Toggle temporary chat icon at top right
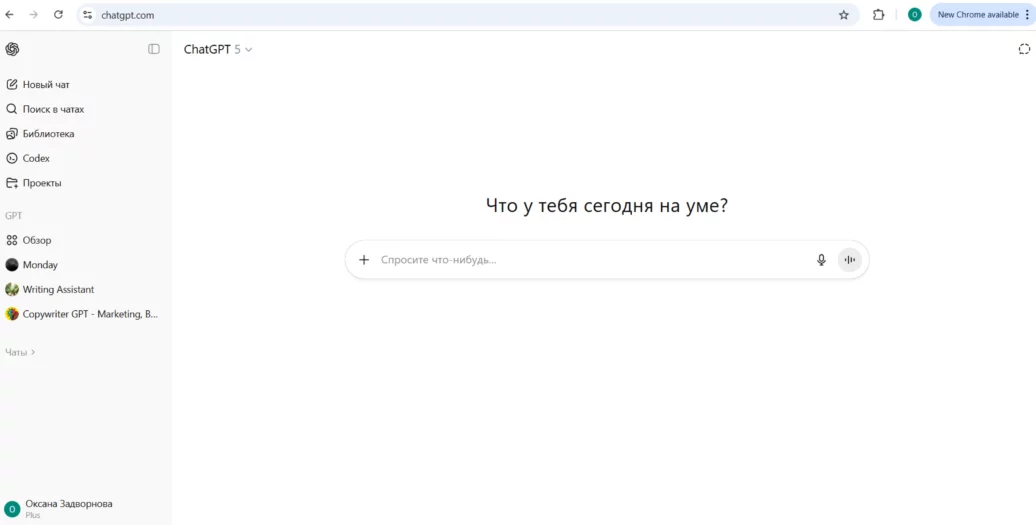Viewport: 1036px width, 525px height. click(1024, 49)
